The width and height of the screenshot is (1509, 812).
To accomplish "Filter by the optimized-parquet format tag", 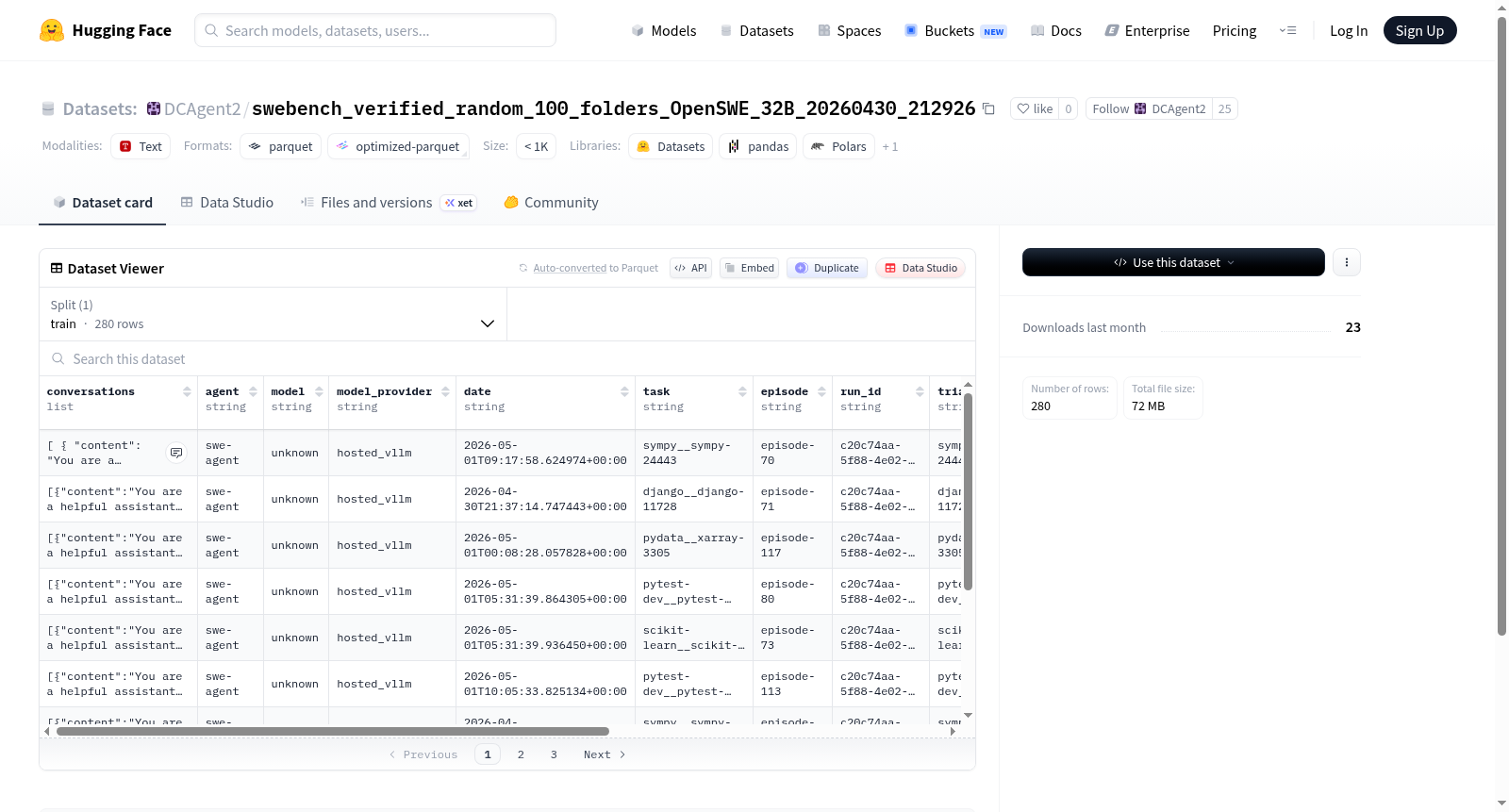I will tap(397, 146).
